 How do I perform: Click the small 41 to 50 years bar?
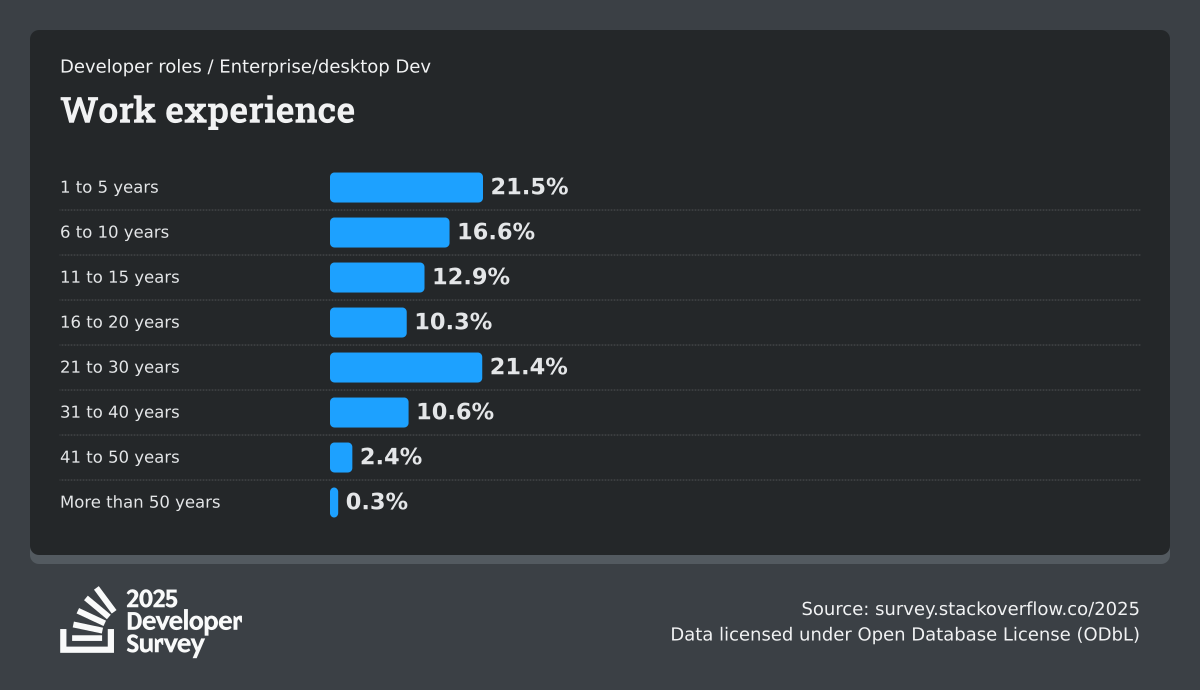tap(341, 457)
